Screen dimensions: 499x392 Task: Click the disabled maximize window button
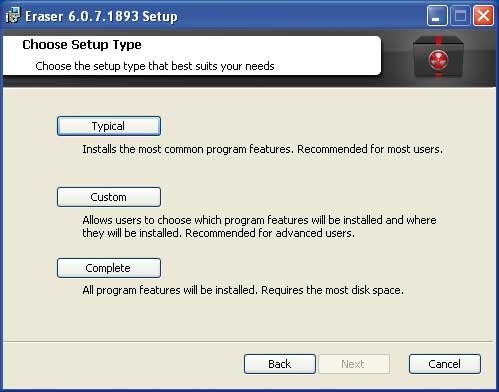(x=460, y=15)
